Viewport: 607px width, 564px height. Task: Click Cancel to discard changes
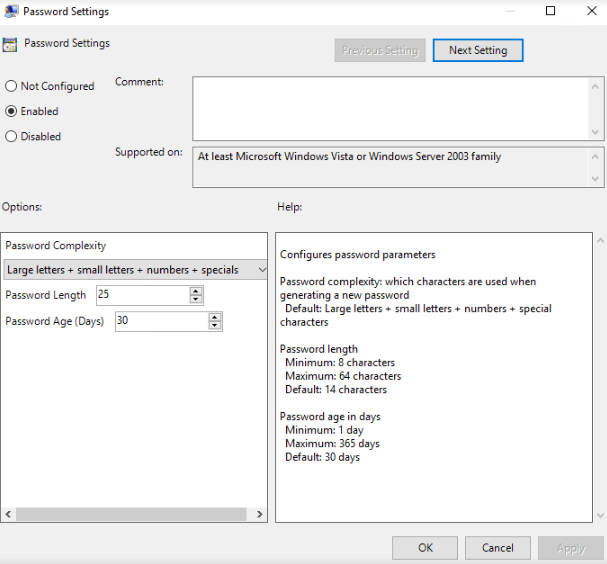click(498, 548)
